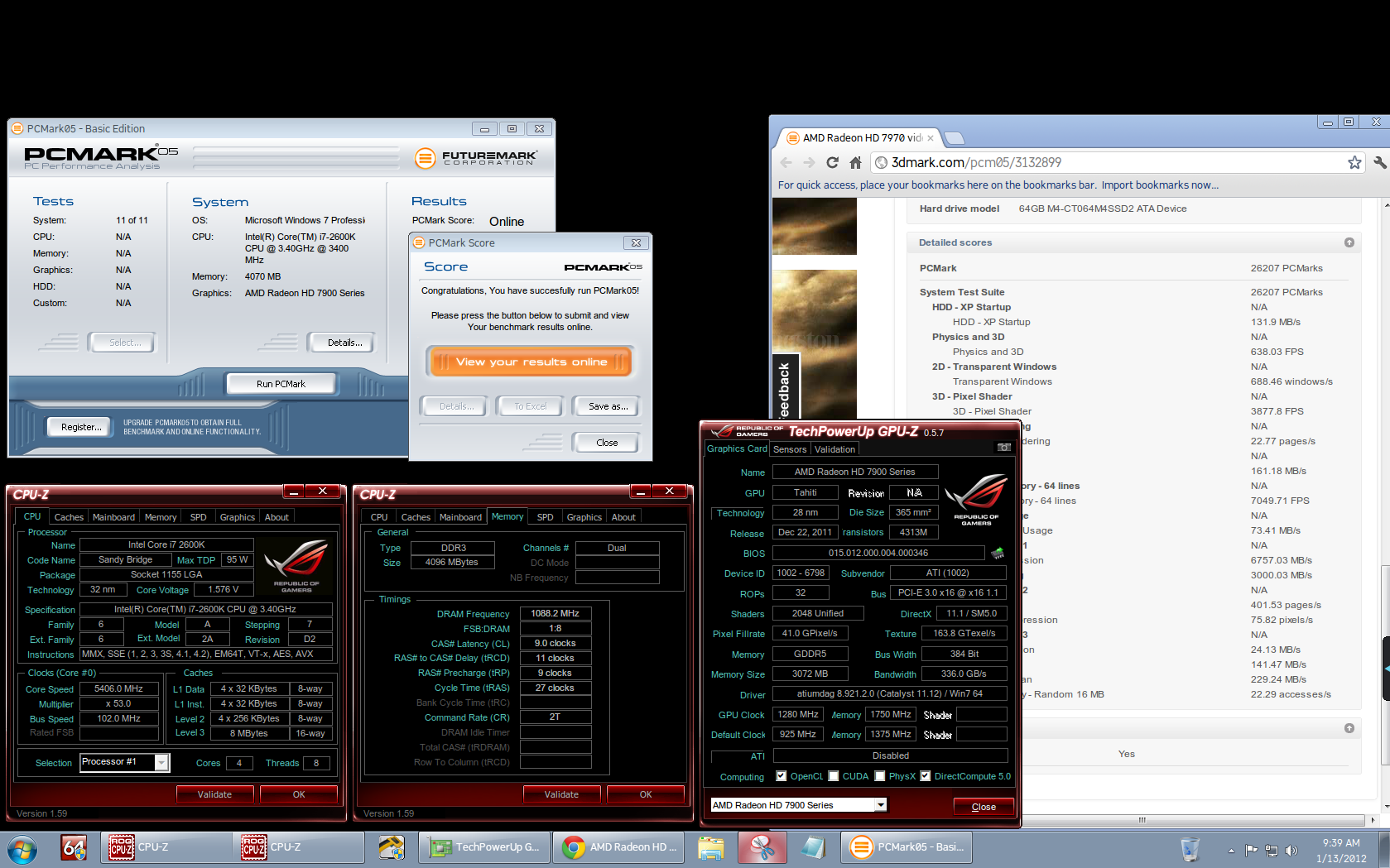
Task: Bookmark this page with the star icon
Action: point(1354,162)
